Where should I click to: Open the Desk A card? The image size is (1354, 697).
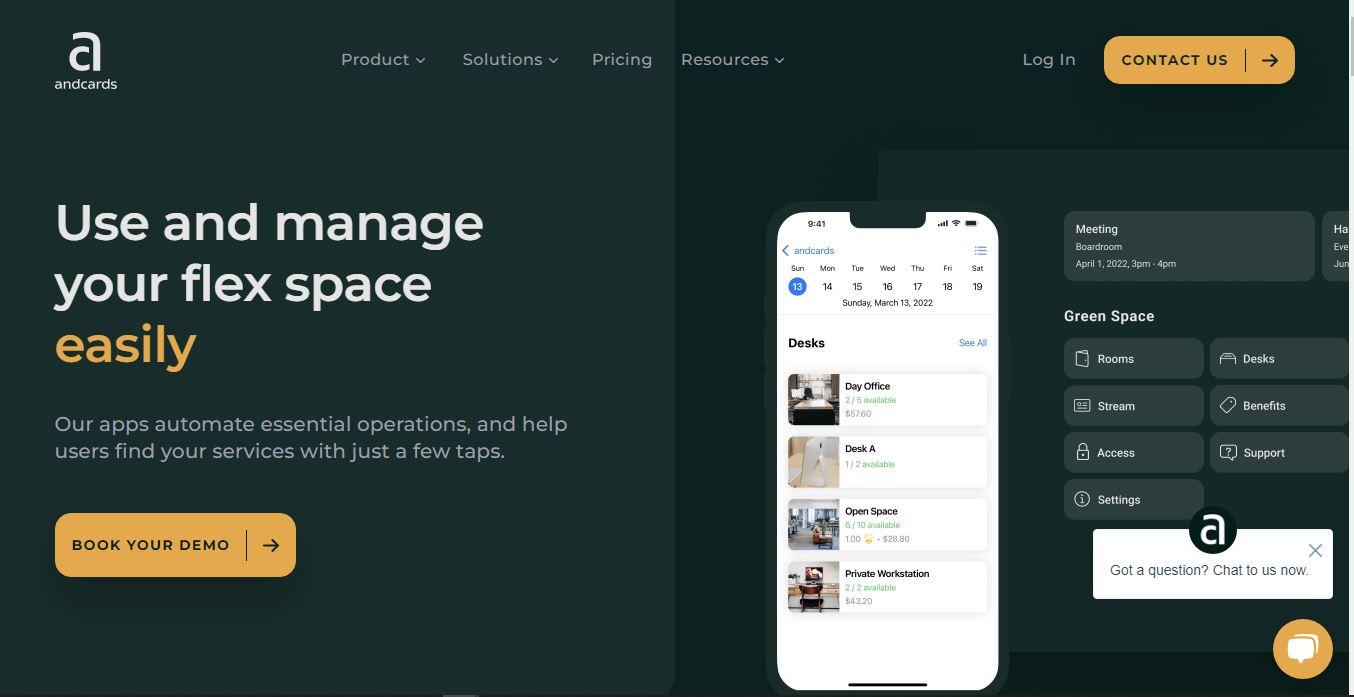click(888, 462)
